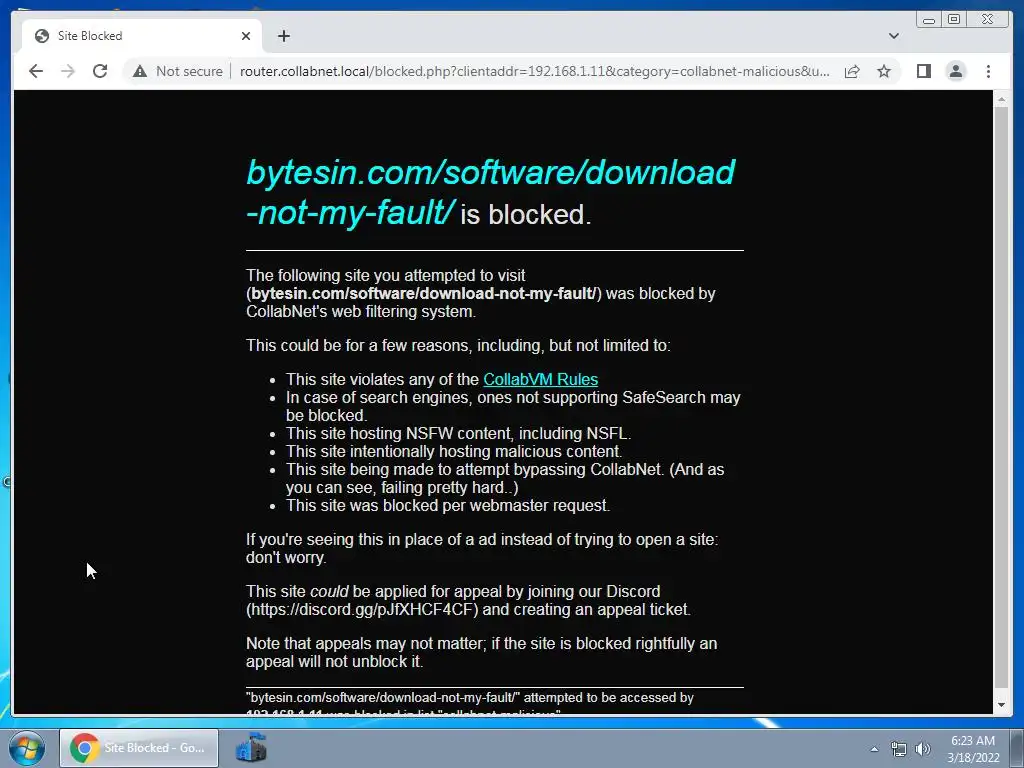Click the bold blocked URL in the paragraph
1024x768 pixels.
pos(423,294)
